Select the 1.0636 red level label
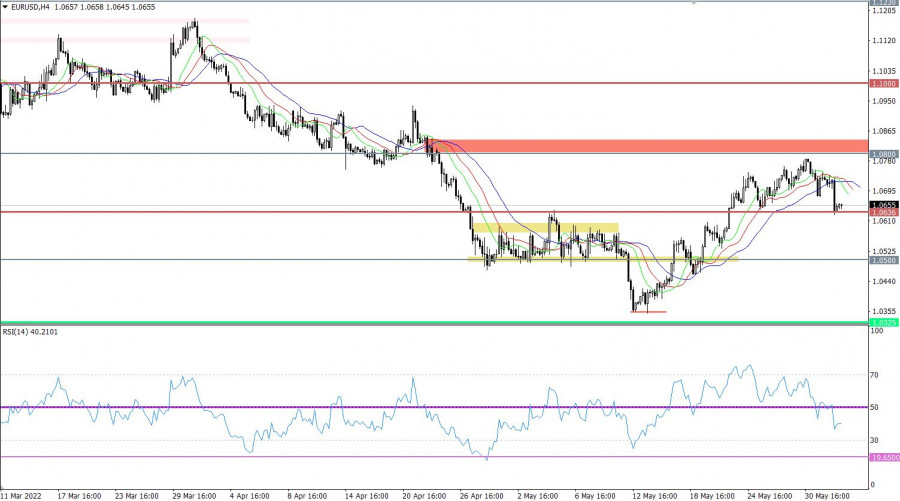Viewport: 900px width, 501px height. click(884, 212)
